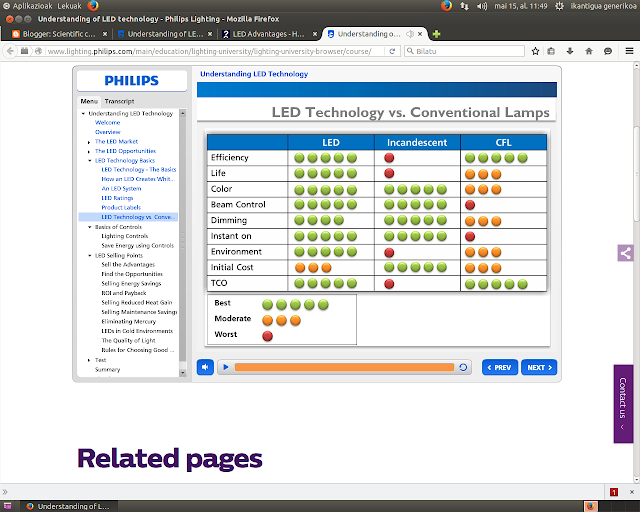The width and height of the screenshot is (640, 512).
Task: Select Lighting Controls in course menu
Action: point(124,236)
